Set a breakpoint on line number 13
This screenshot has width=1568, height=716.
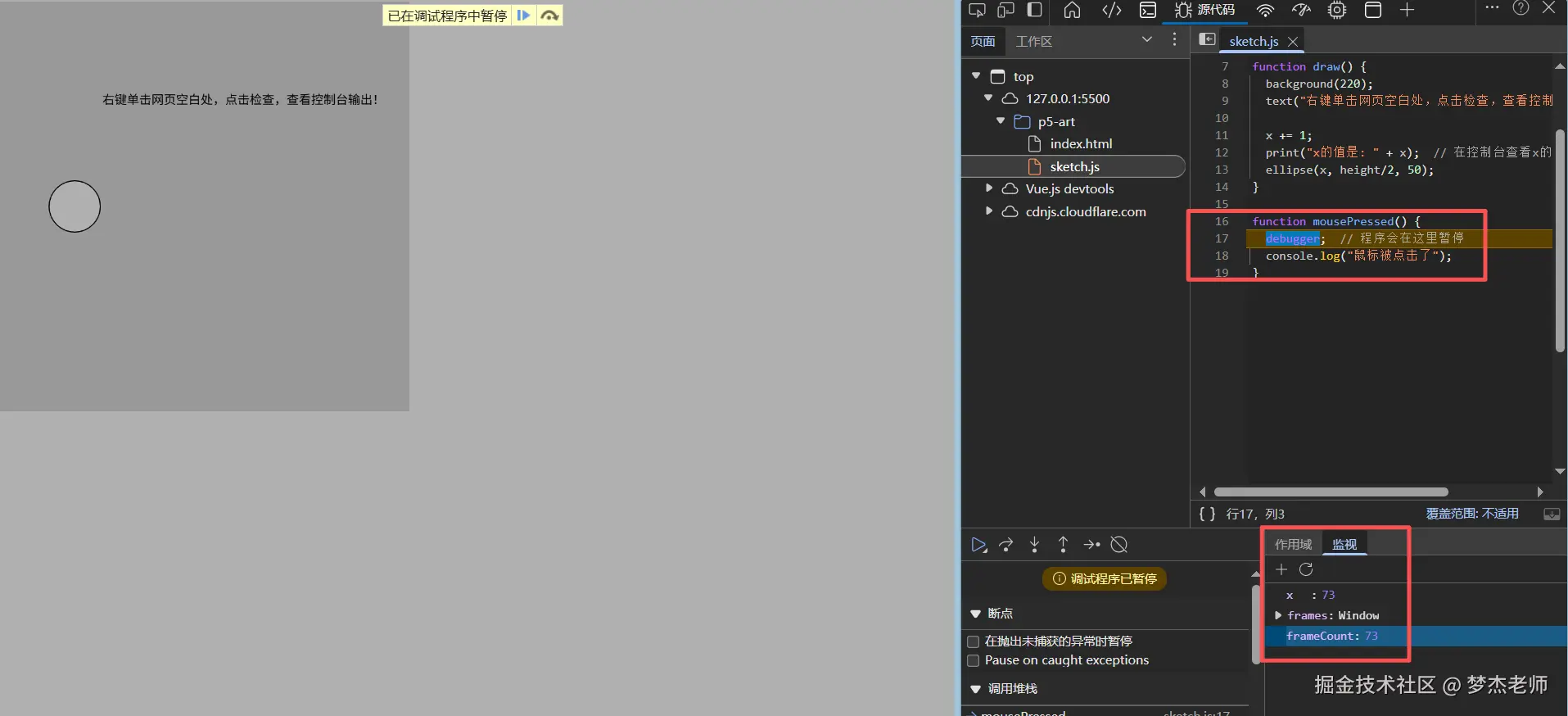click(x=1222, y=170)
